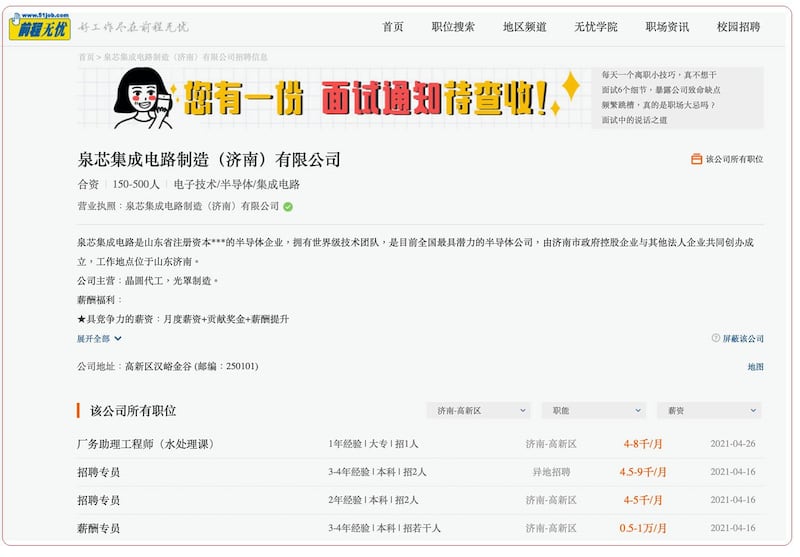The width and height of the screenshot is (800, 557).
Task: Click 屏蔽该公司 to block company
Action: coord(743,339)
